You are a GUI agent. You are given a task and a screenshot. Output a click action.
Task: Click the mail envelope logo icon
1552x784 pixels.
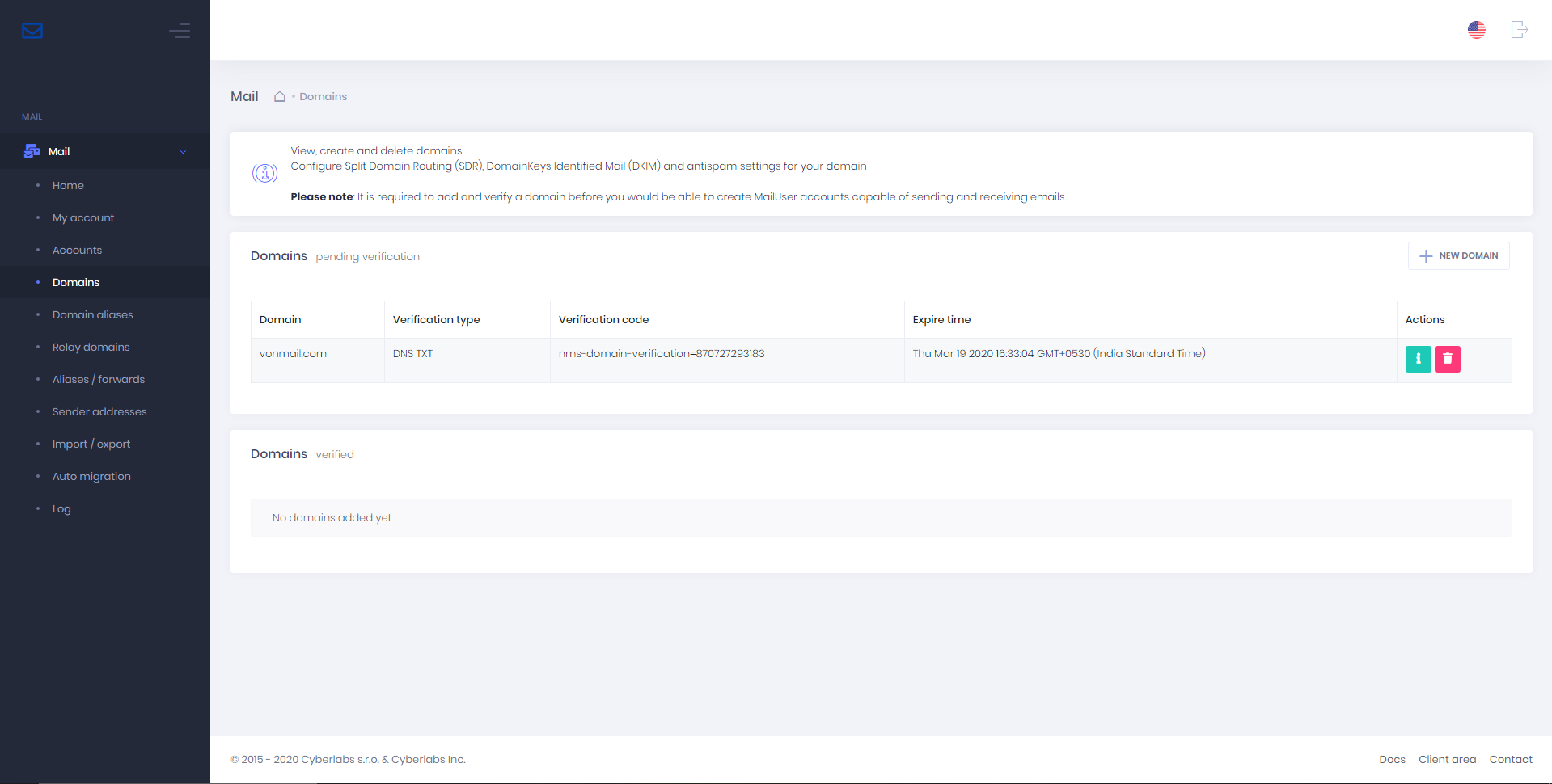tap(32, 31)
